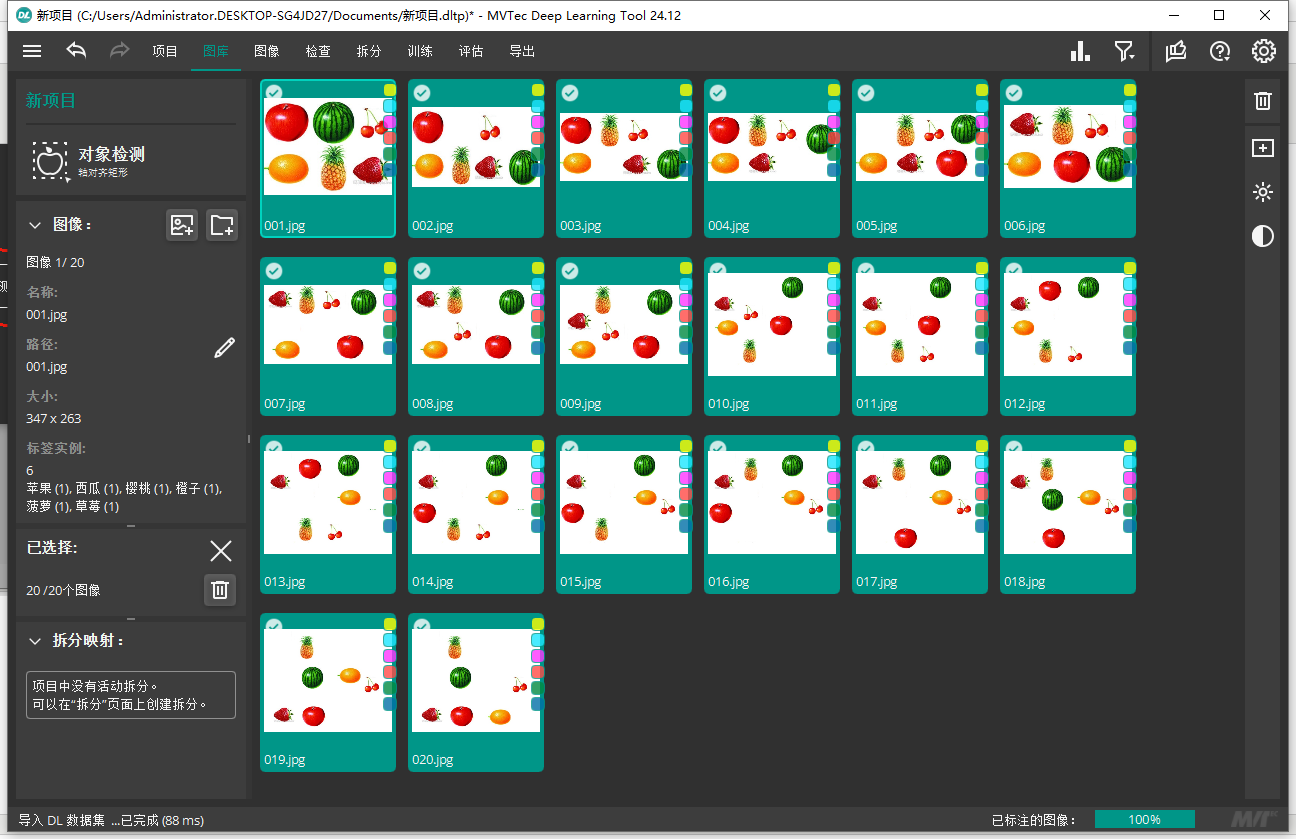1296x839 pixels.
Task: Click the yellow label marker on 006.jpg
Action: (1129, 90)
